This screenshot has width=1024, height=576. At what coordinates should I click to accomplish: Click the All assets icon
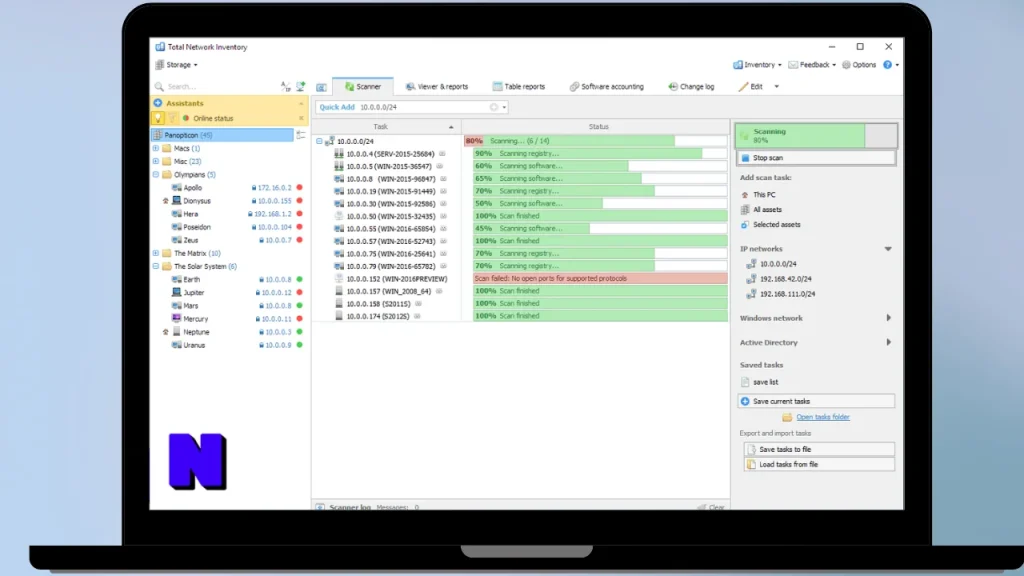(745, 210)
